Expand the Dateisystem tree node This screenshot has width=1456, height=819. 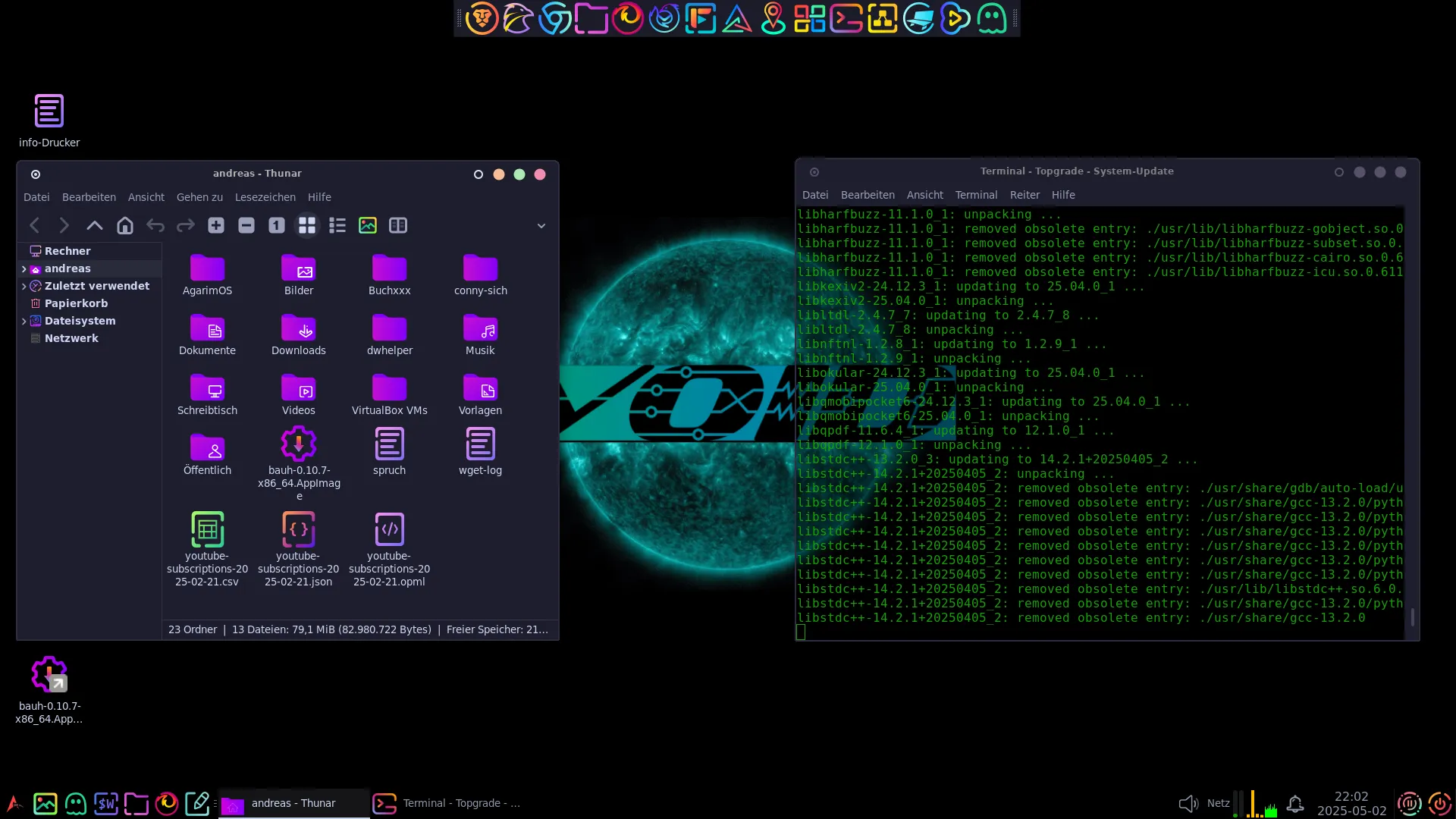(24, 321)
